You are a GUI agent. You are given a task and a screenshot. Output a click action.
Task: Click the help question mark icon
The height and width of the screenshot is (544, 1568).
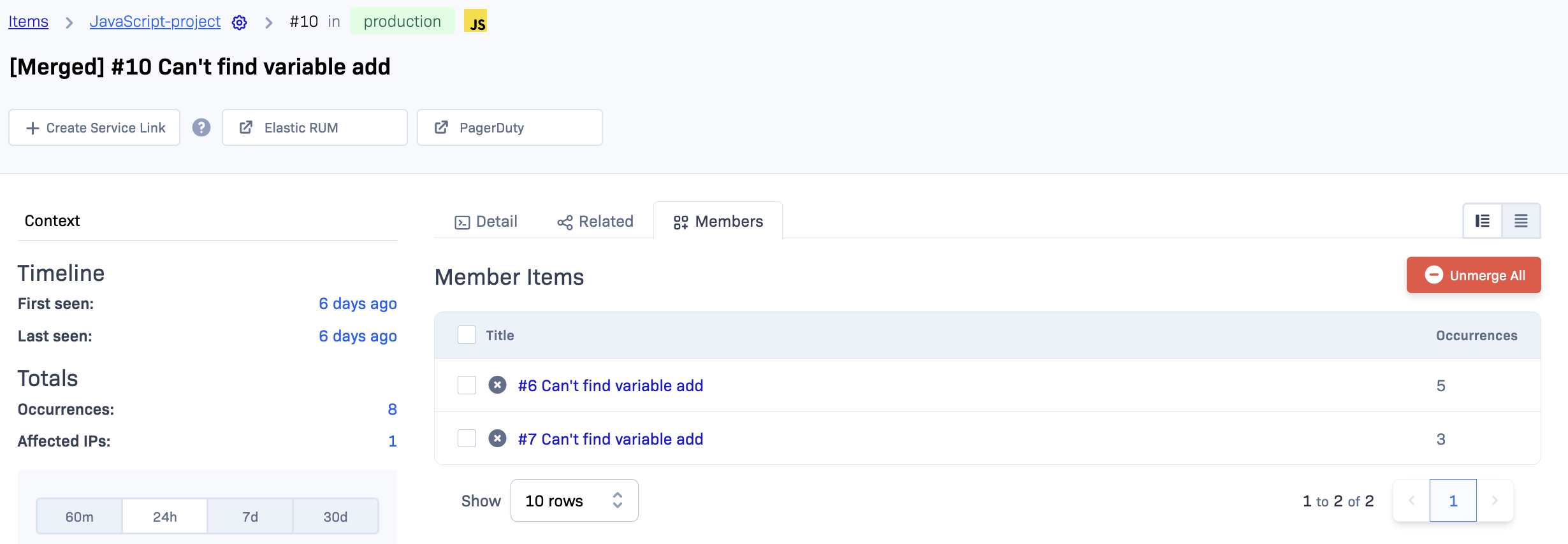coord(201,127)
